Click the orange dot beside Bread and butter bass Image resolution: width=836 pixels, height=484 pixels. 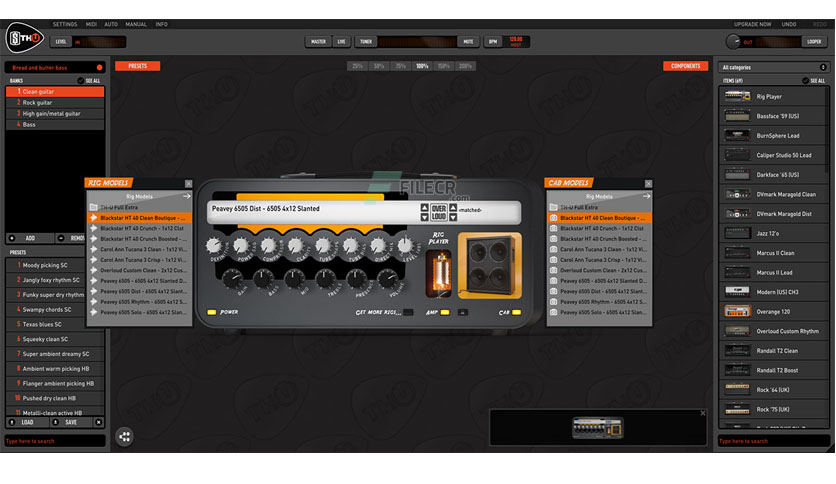(x=100, y=68)
